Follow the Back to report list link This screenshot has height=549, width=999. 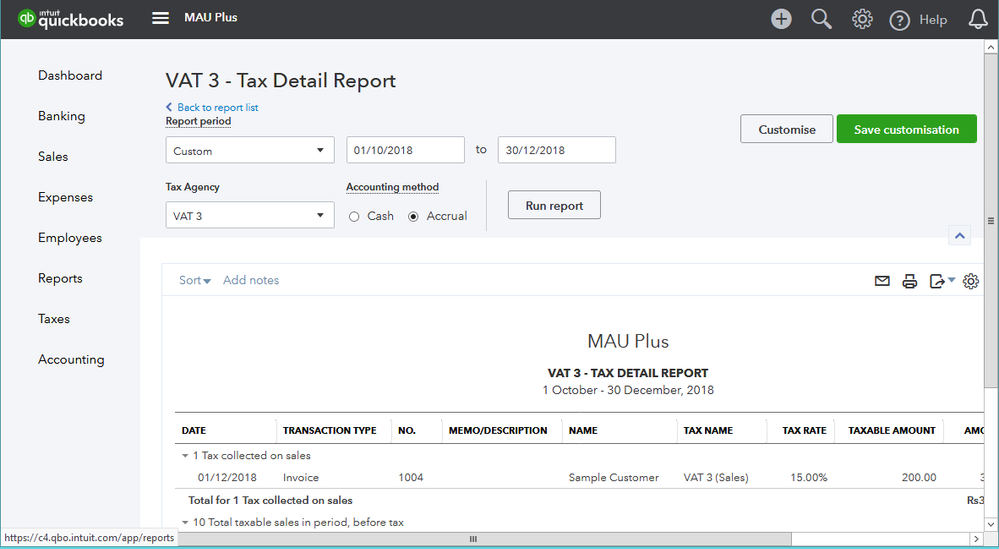pyautogui.click(x=212, y=107)
